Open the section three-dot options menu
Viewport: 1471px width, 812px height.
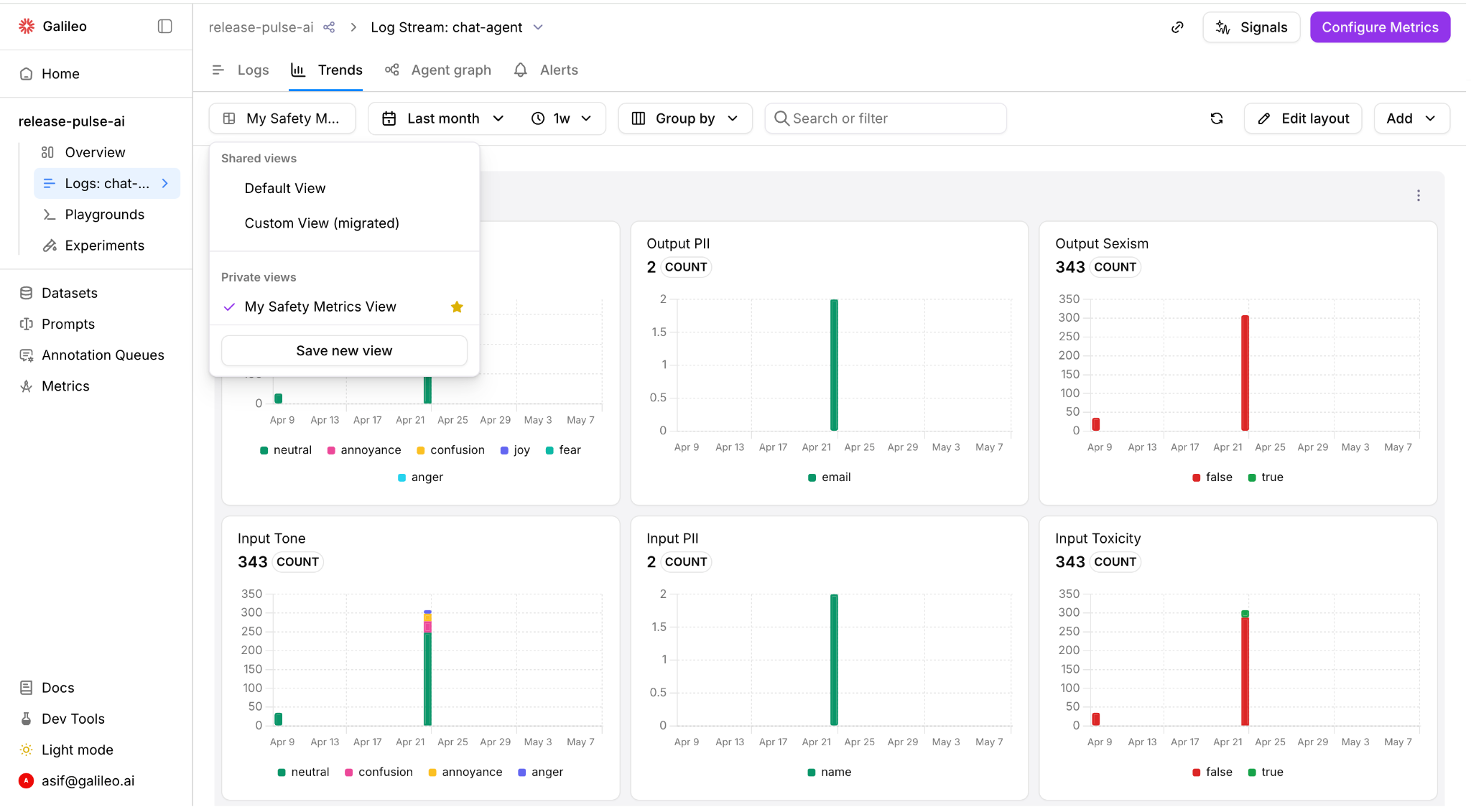click(1418, 195)
